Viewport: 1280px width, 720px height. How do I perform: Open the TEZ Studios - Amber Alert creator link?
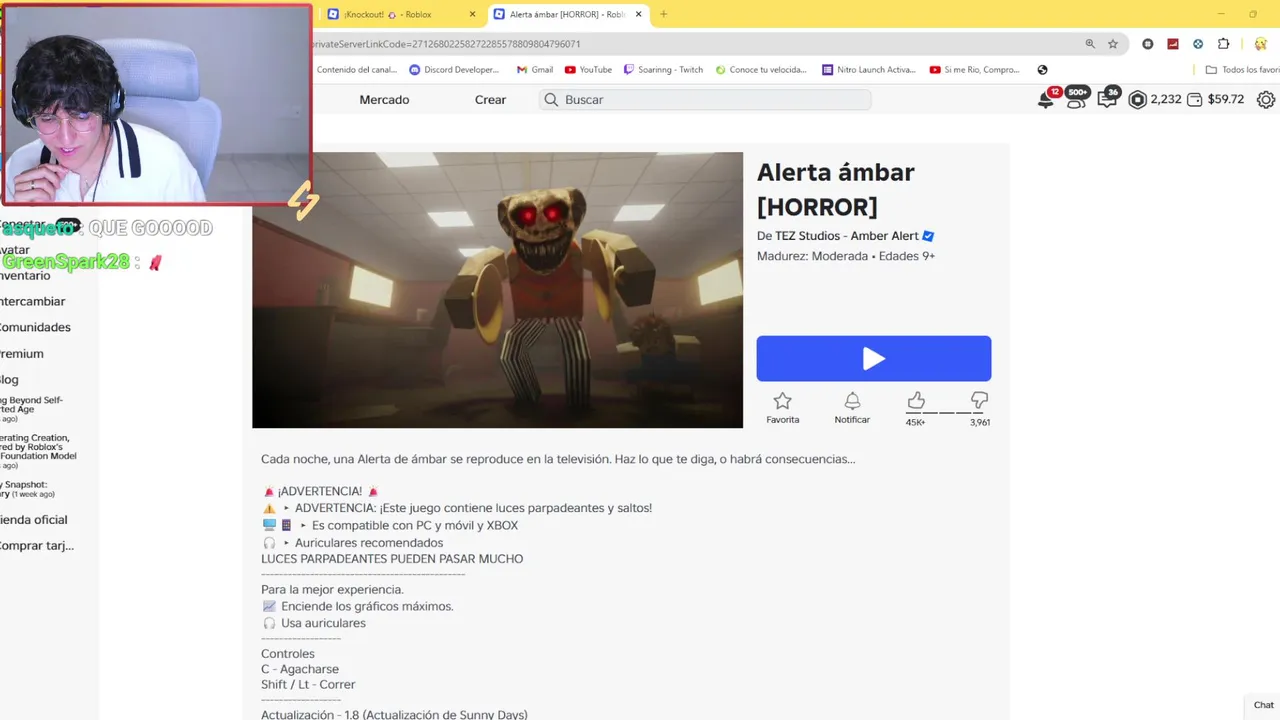(847, 236)
